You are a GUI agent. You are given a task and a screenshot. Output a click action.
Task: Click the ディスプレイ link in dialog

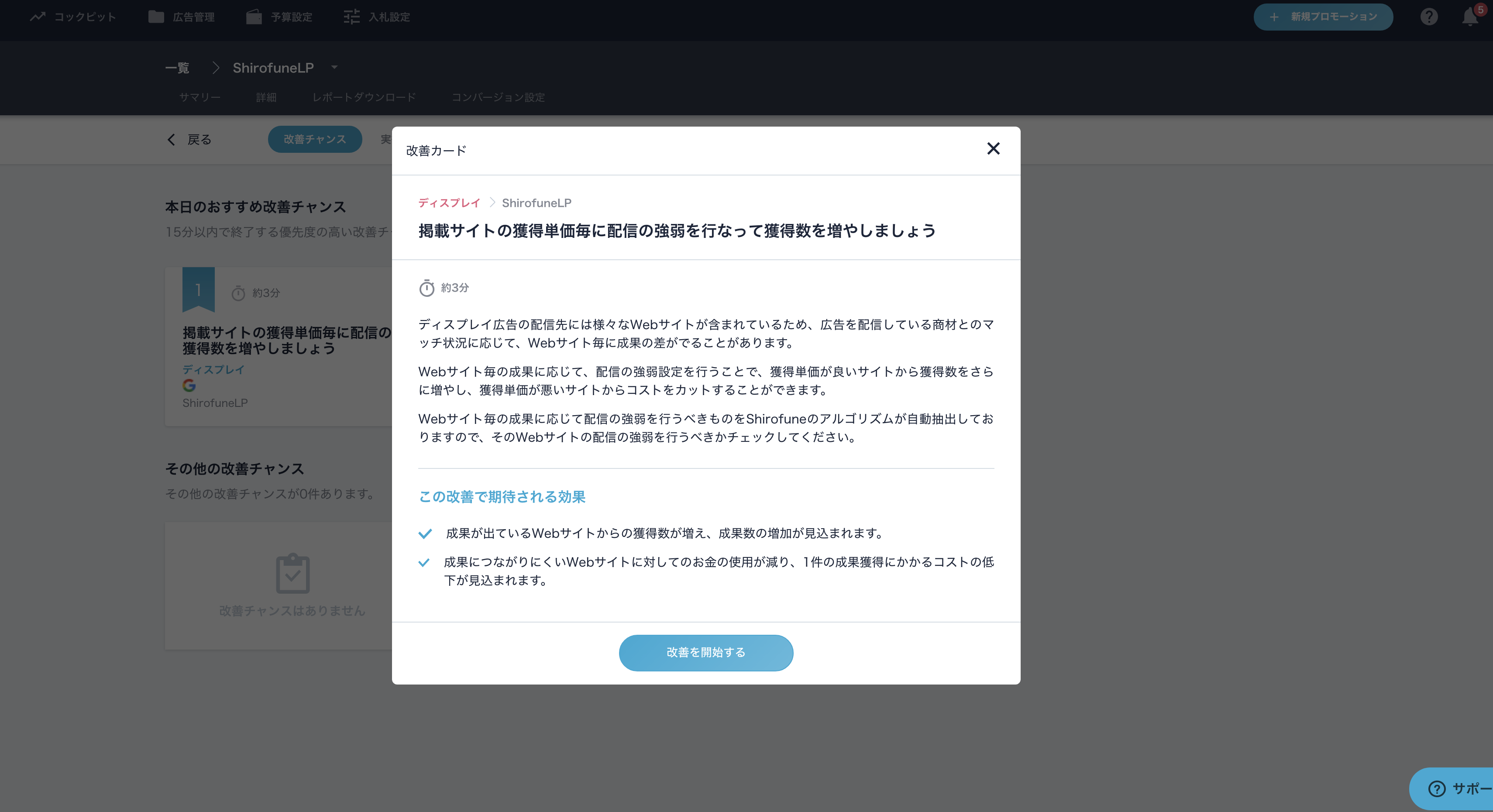click(x=449, y=203)
